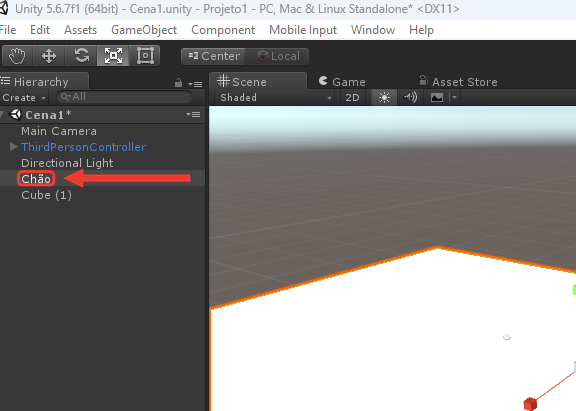Toggle the Center pivot mode button

pos(213,56)
